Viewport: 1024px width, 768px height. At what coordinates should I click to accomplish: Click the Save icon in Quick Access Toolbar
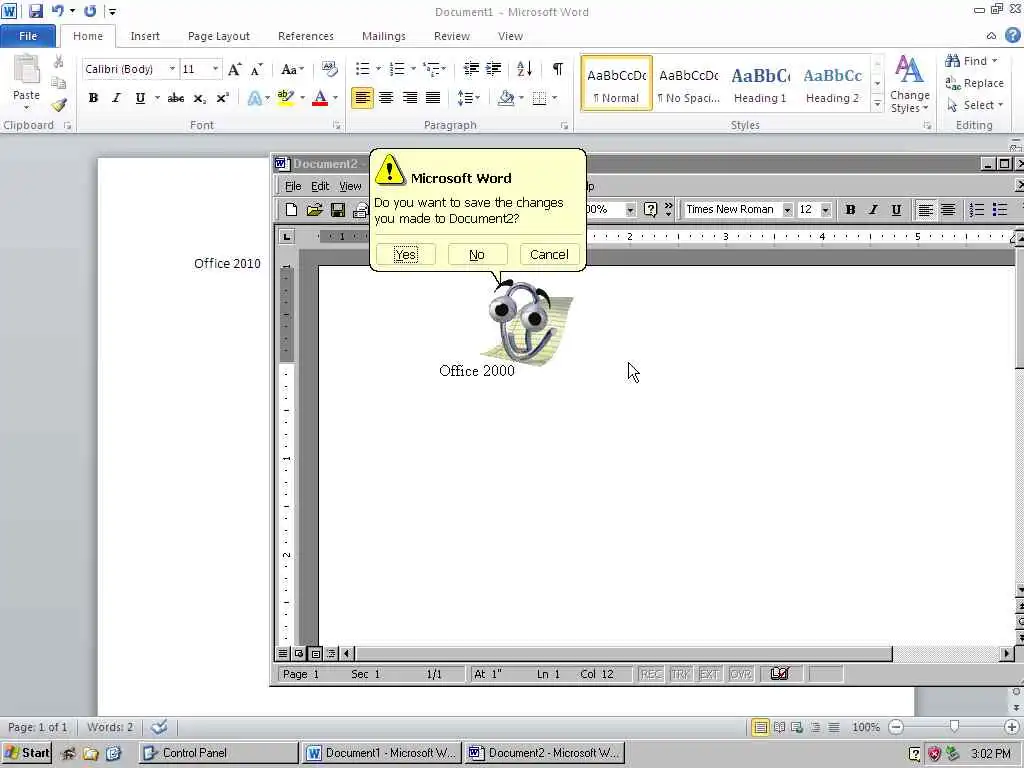click(x=35, y=11)
